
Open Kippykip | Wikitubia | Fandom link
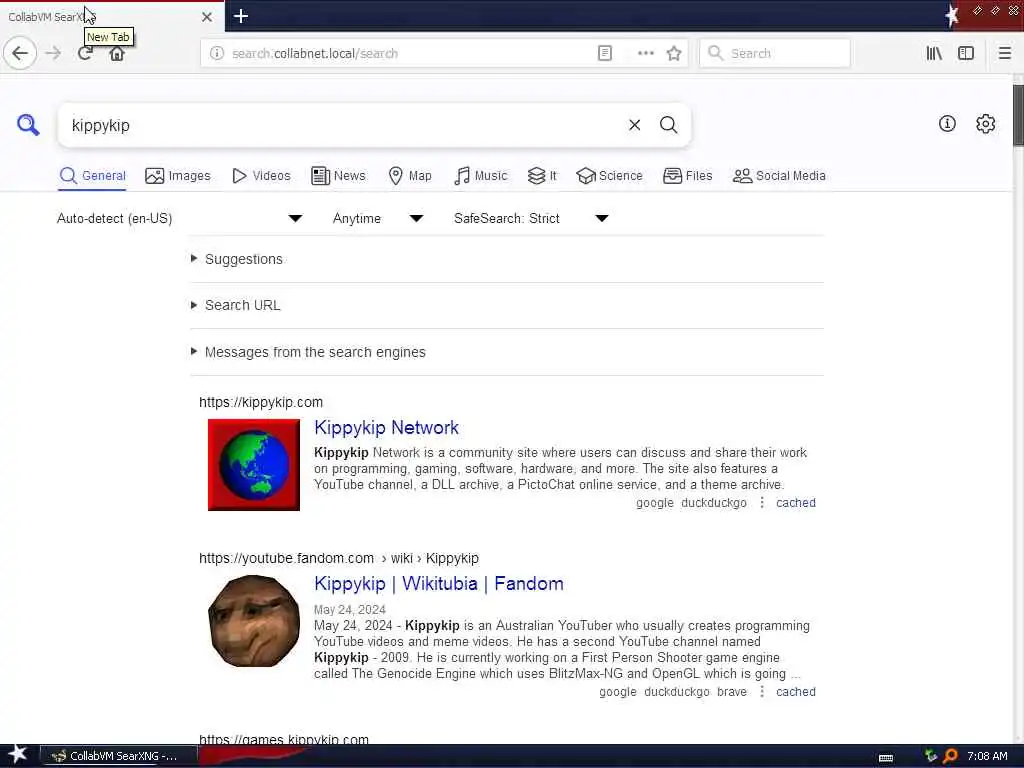438,583
